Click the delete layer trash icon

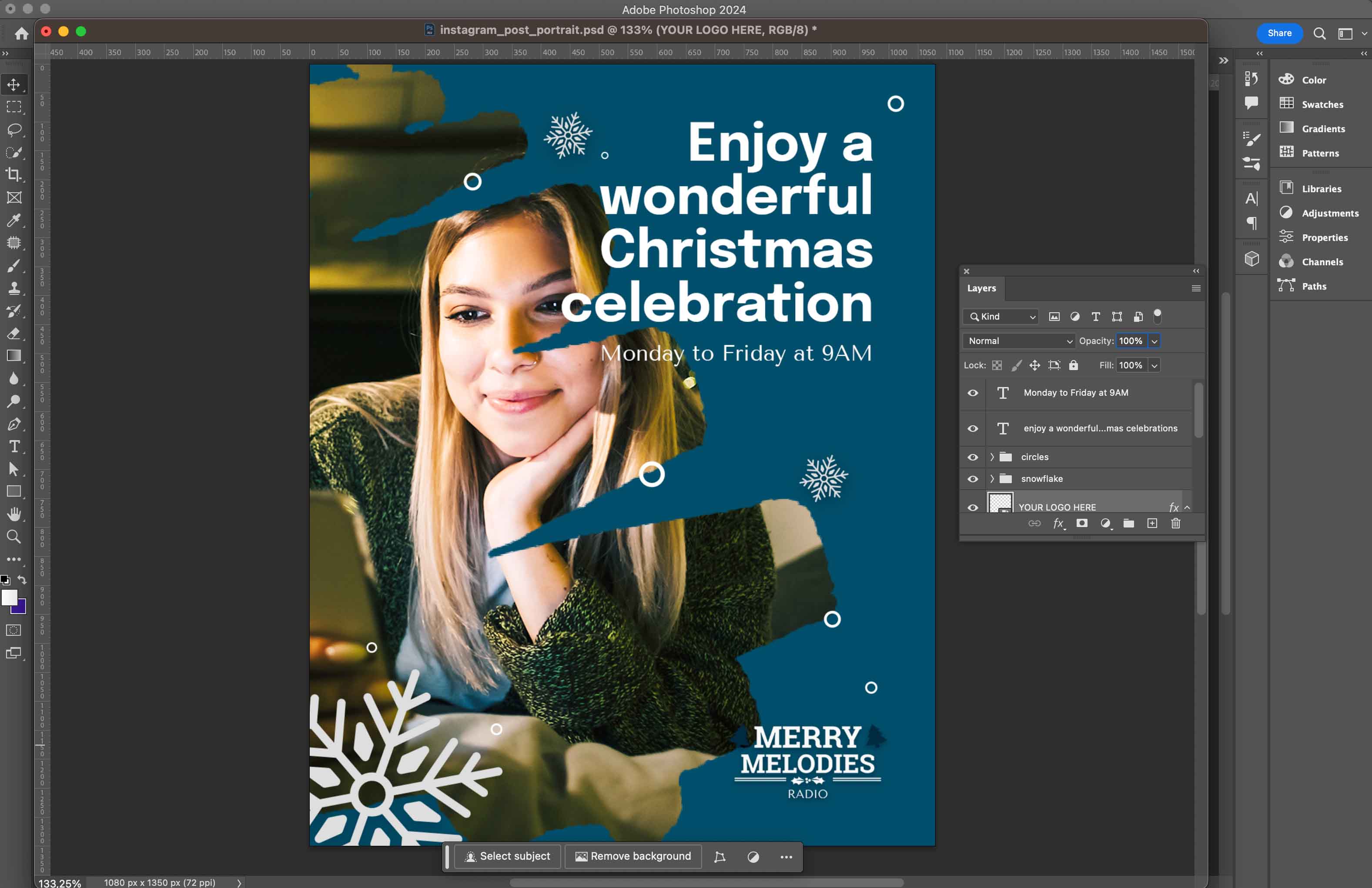[x=1175, y=523]
